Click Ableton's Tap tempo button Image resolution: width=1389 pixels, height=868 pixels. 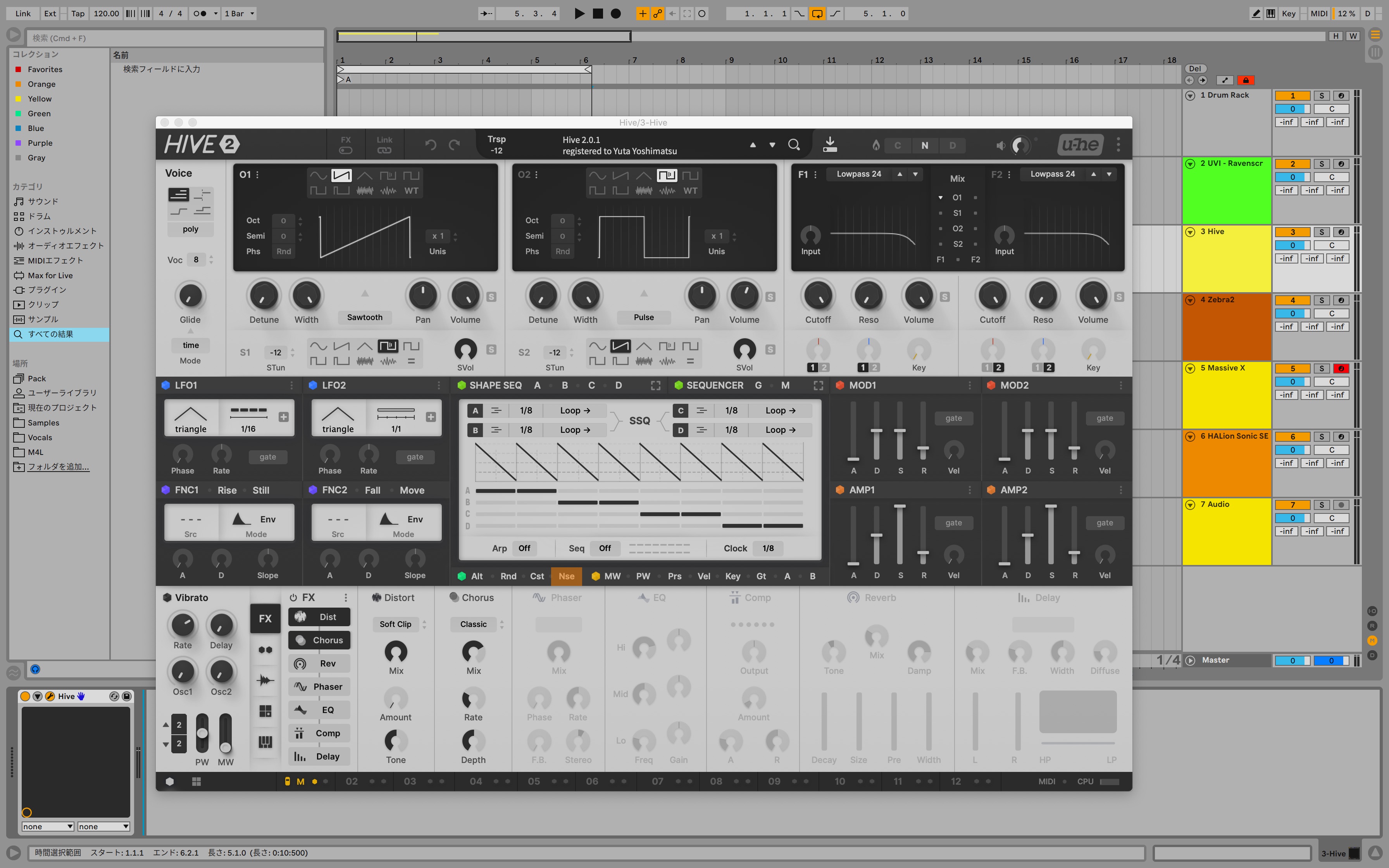click(x=78, y=13)
